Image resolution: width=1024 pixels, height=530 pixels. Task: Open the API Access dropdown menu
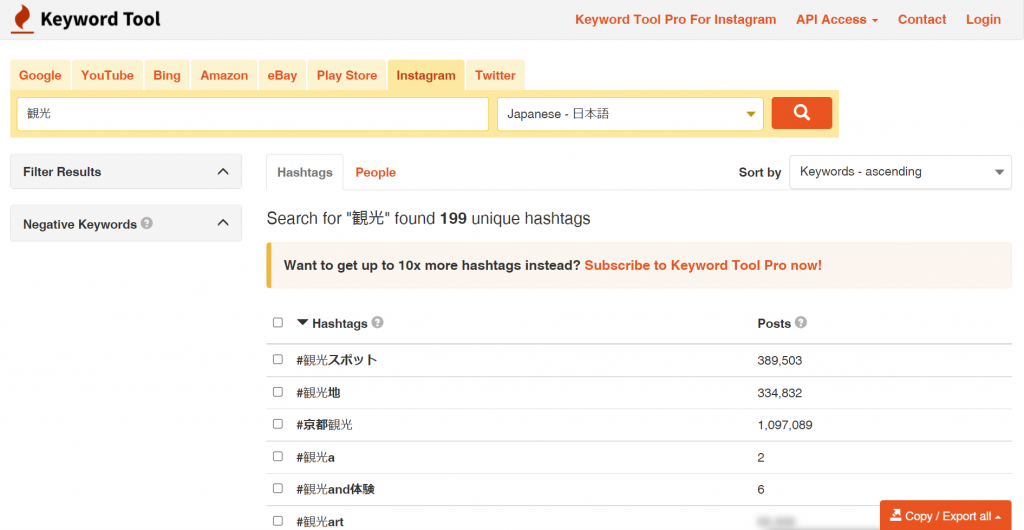837,20
